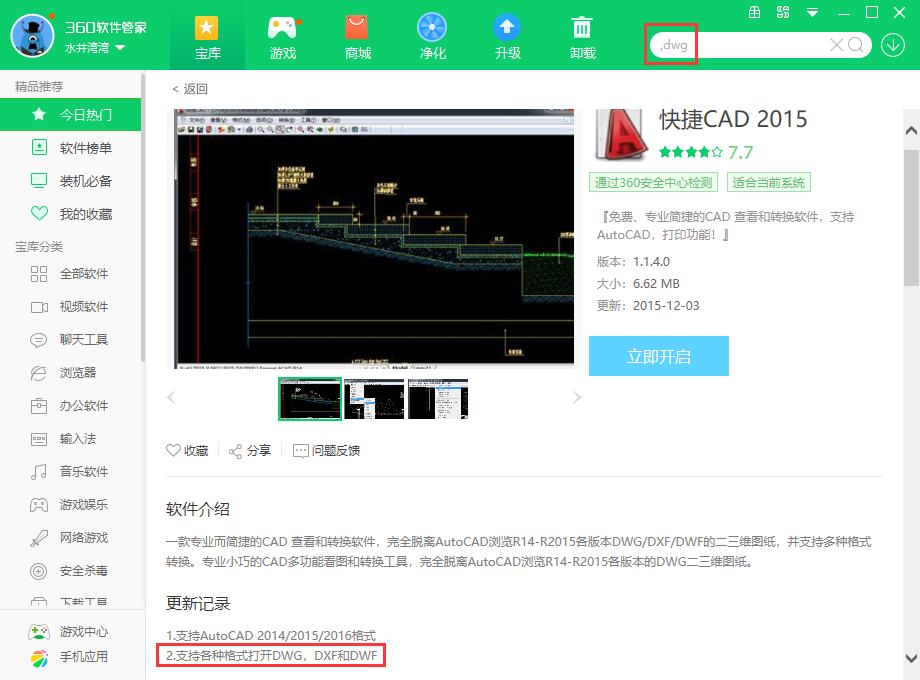Select the second screenshot thumbnail
Viewport: 920px width, 680px height.
(x=374, y=399)
